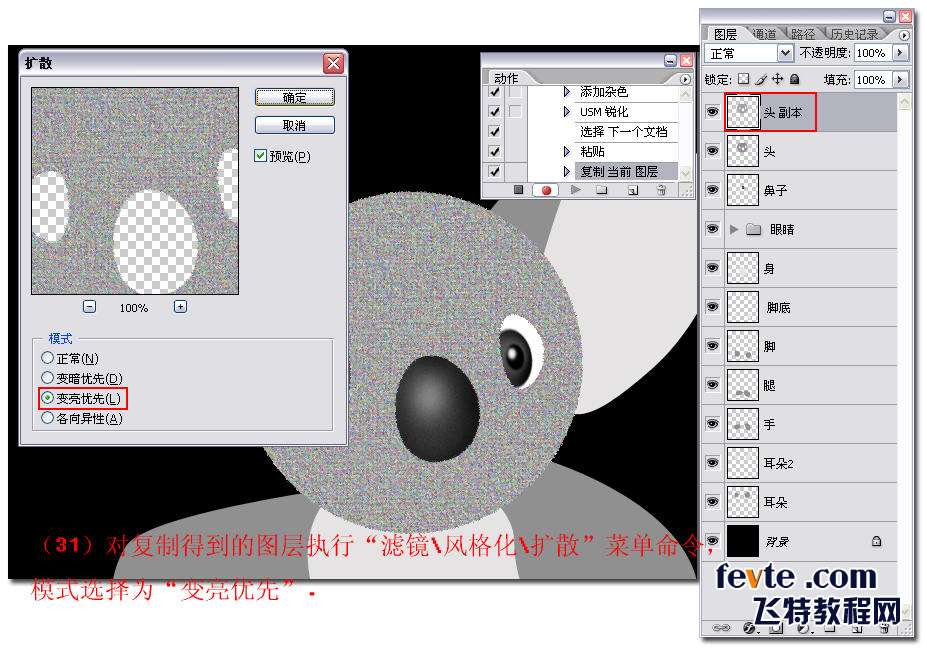Click the play action button

[575, 189]
